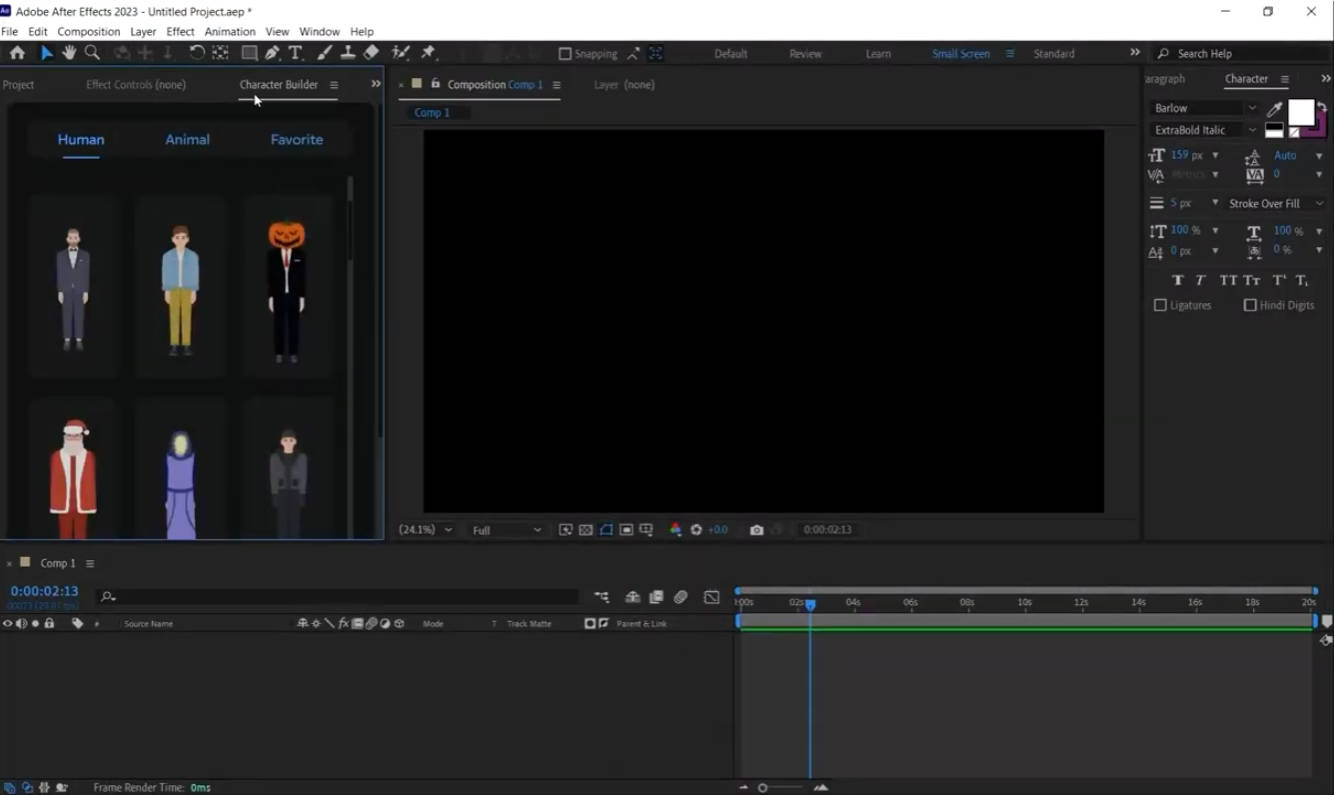Select the Pen tool
Screen dimensions: 1334x795
272,53
